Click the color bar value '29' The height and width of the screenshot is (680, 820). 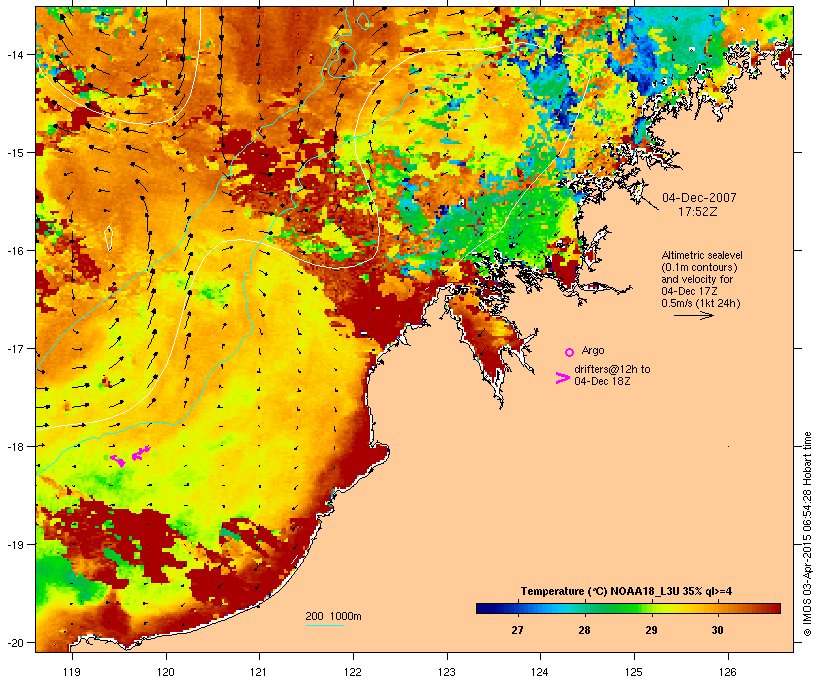651,630
